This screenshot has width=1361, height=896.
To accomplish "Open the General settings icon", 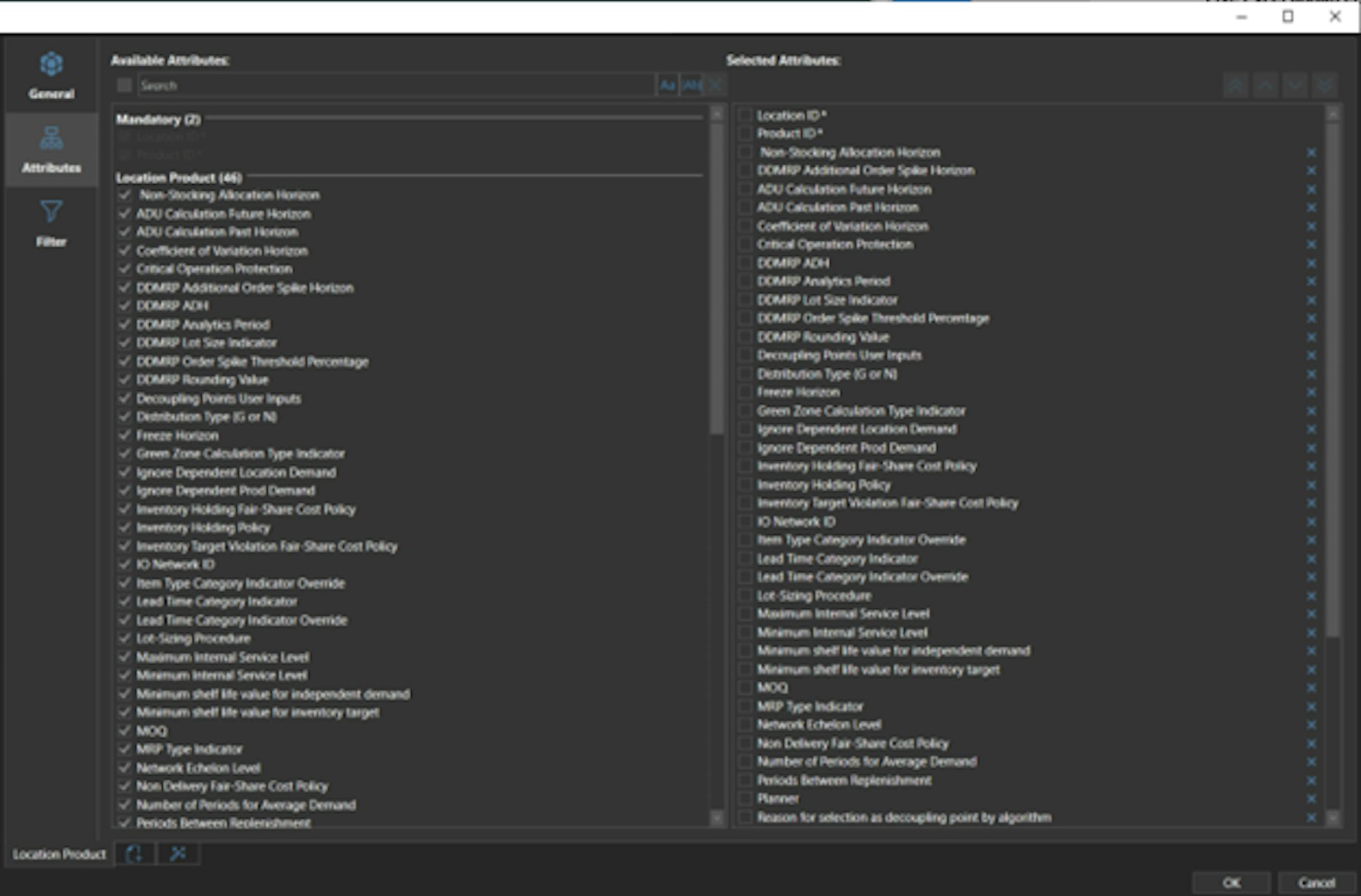I will pyautogui.click(x=50, y=65).
